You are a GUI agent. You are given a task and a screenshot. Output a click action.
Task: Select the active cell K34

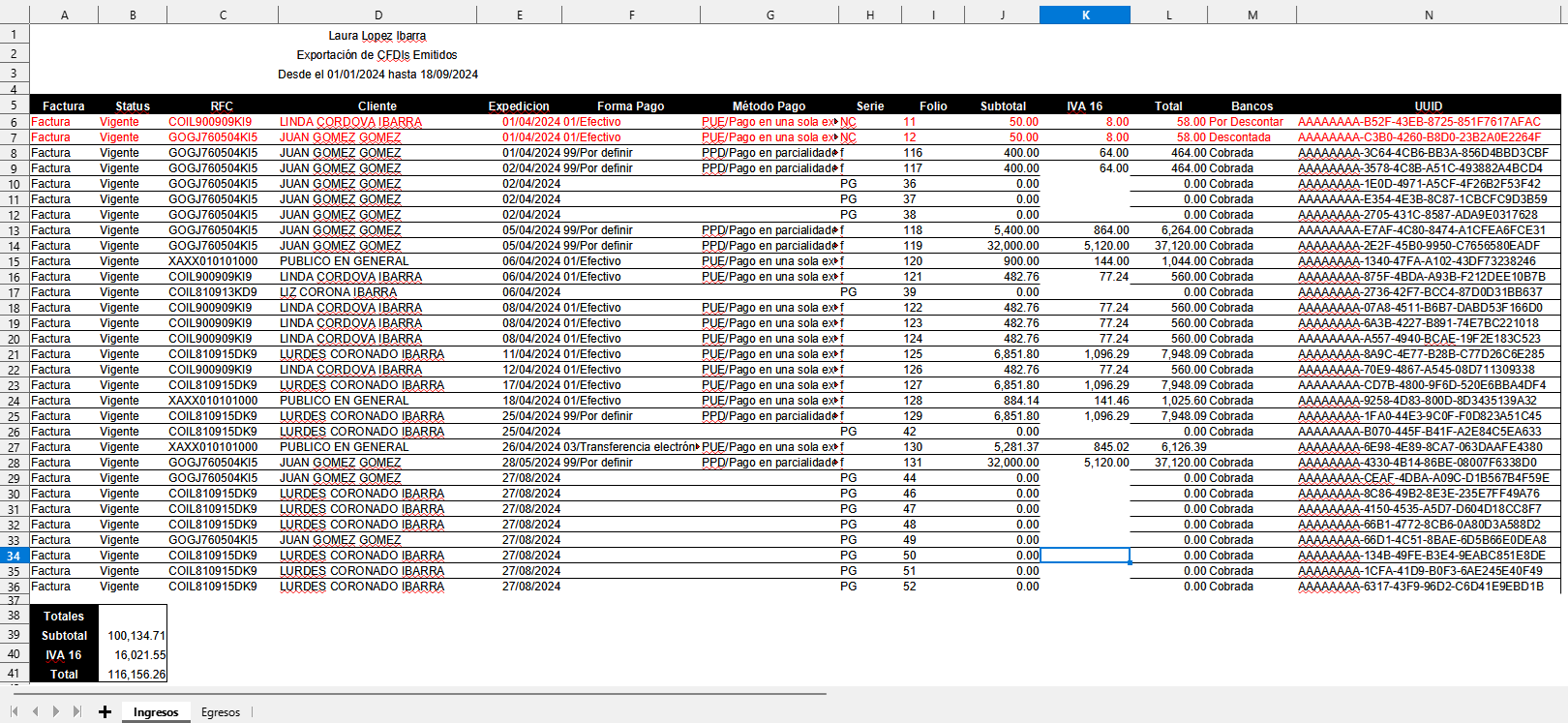[x=1085, y=556]
